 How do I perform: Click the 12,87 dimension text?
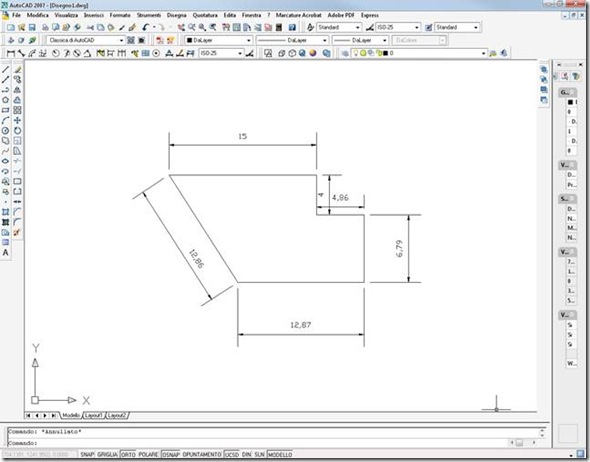[x=301, y=325]
